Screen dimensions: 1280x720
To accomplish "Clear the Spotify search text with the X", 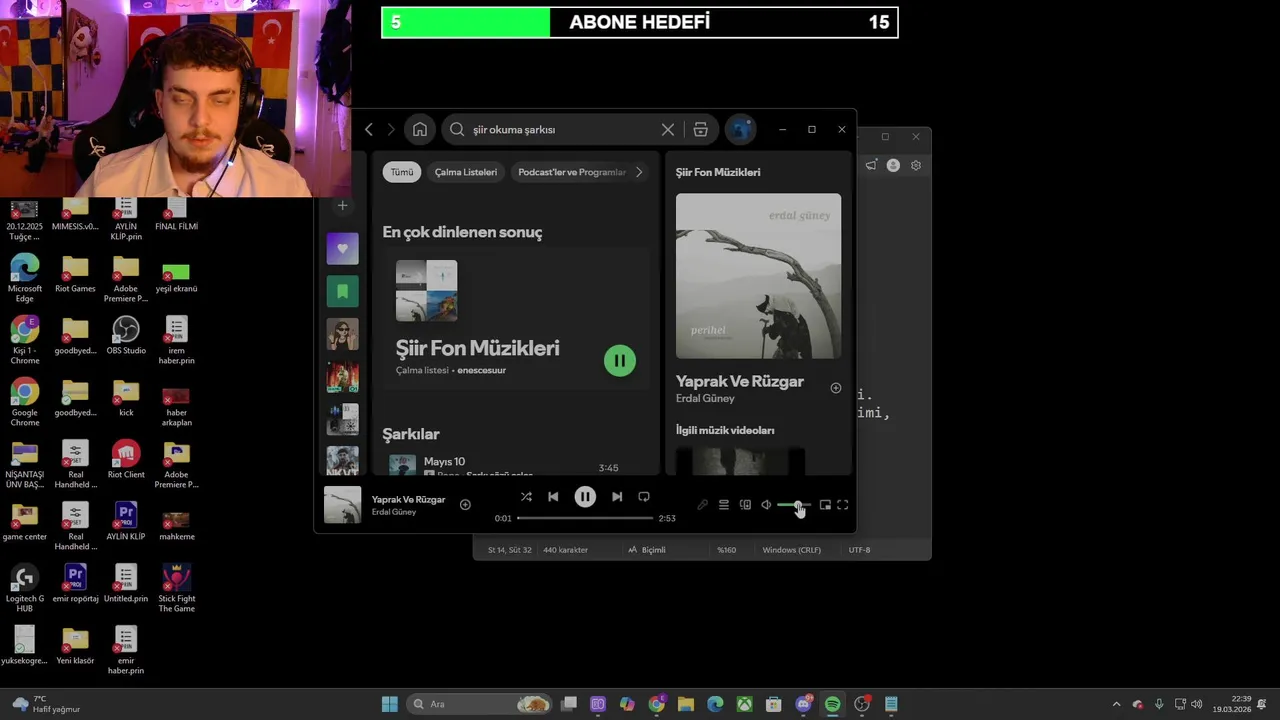I will 668,129.
